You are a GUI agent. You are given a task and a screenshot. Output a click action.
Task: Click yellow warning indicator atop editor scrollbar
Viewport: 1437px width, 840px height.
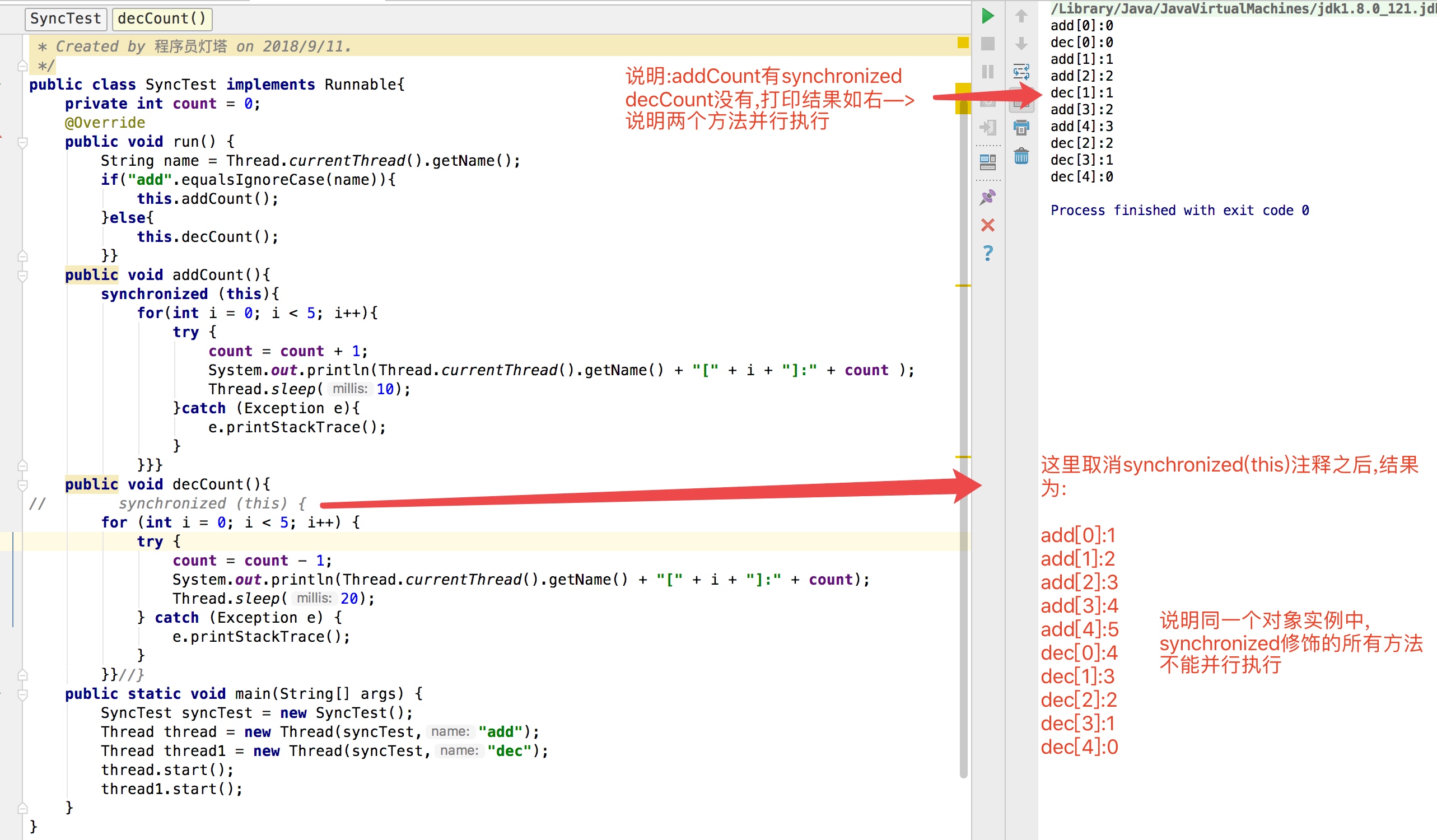[963, 43]
